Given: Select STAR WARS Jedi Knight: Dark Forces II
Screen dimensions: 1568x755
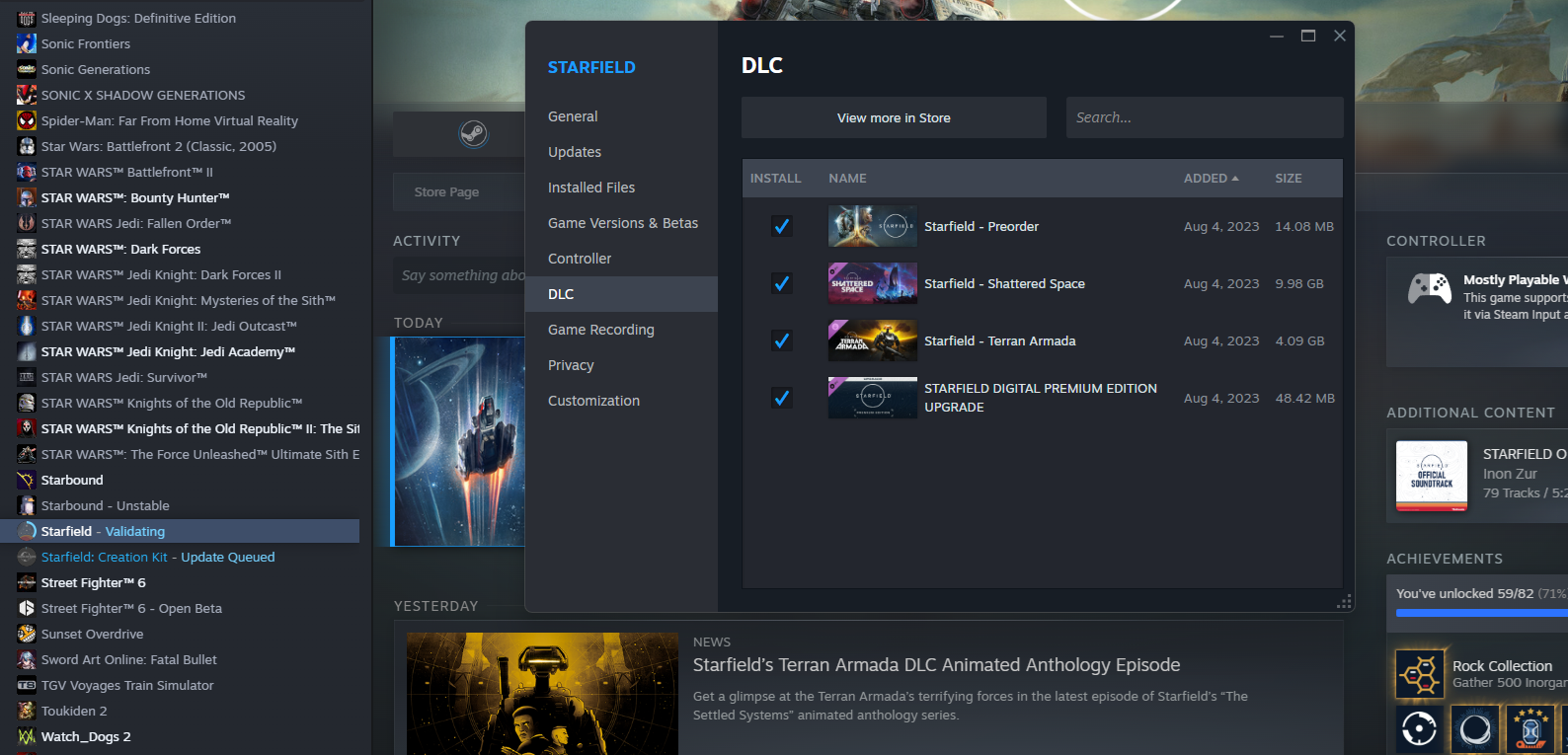Looking at the screenshot, I should [x=161, y=274].
